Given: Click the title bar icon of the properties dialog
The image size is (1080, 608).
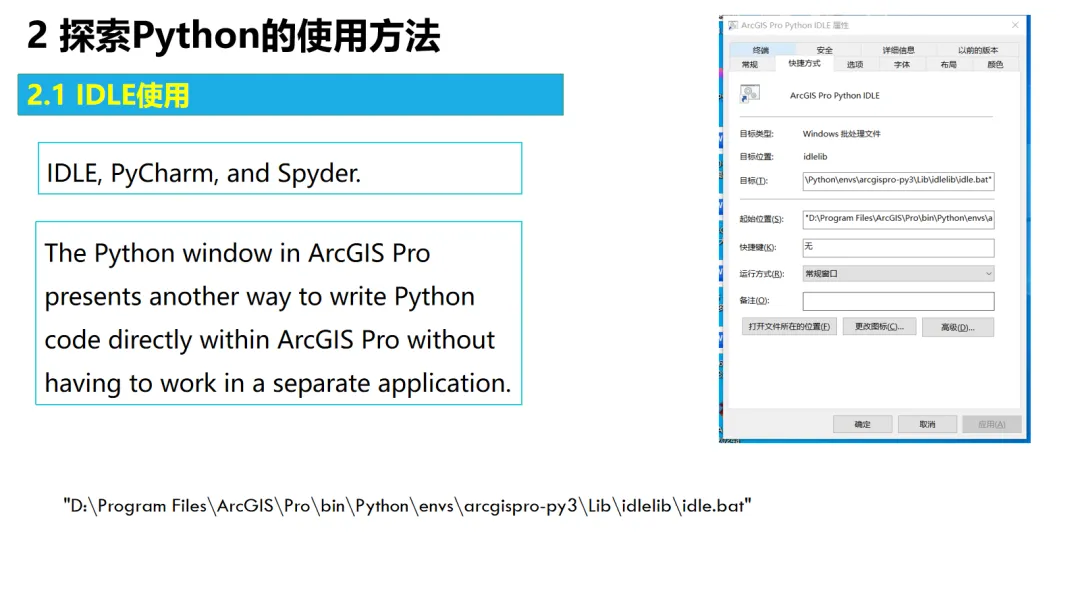Looking at the screenshot, I should tap(733, 25).
